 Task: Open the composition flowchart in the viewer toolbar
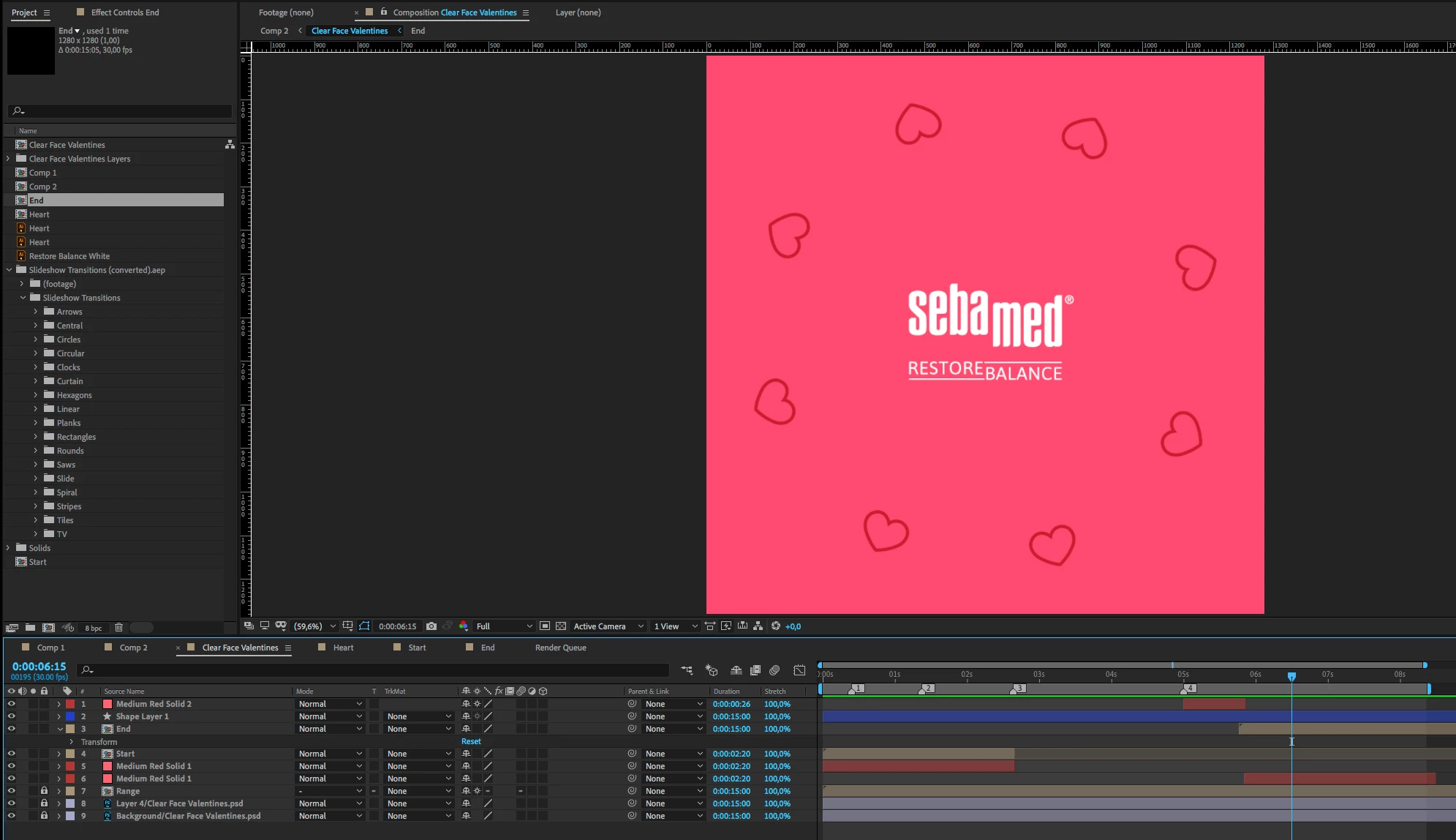pos(758,626)
